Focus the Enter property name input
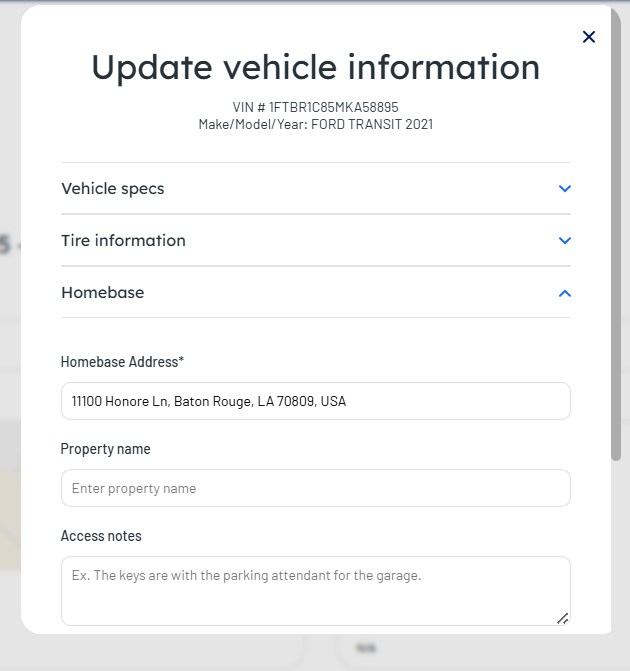Viewport: 630px width, 671px height. pyautogui.click(x=315, y=488)
